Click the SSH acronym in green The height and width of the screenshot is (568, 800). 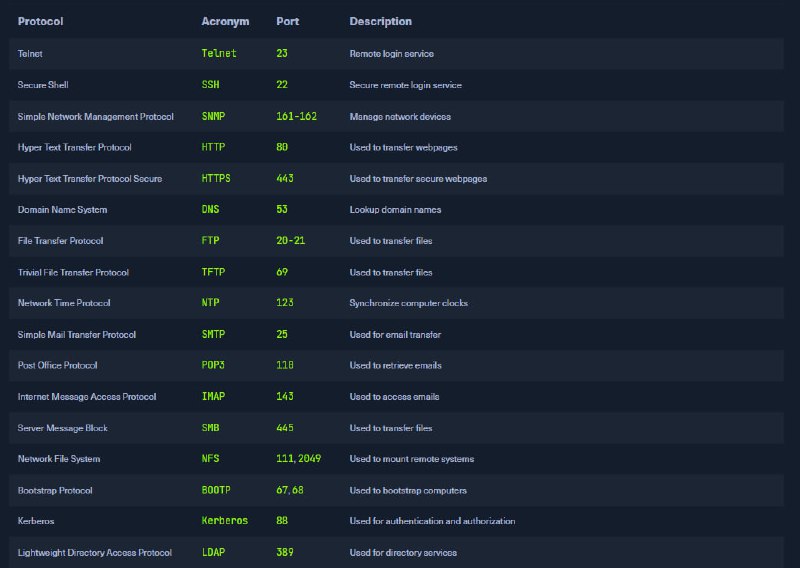point(210,85)
